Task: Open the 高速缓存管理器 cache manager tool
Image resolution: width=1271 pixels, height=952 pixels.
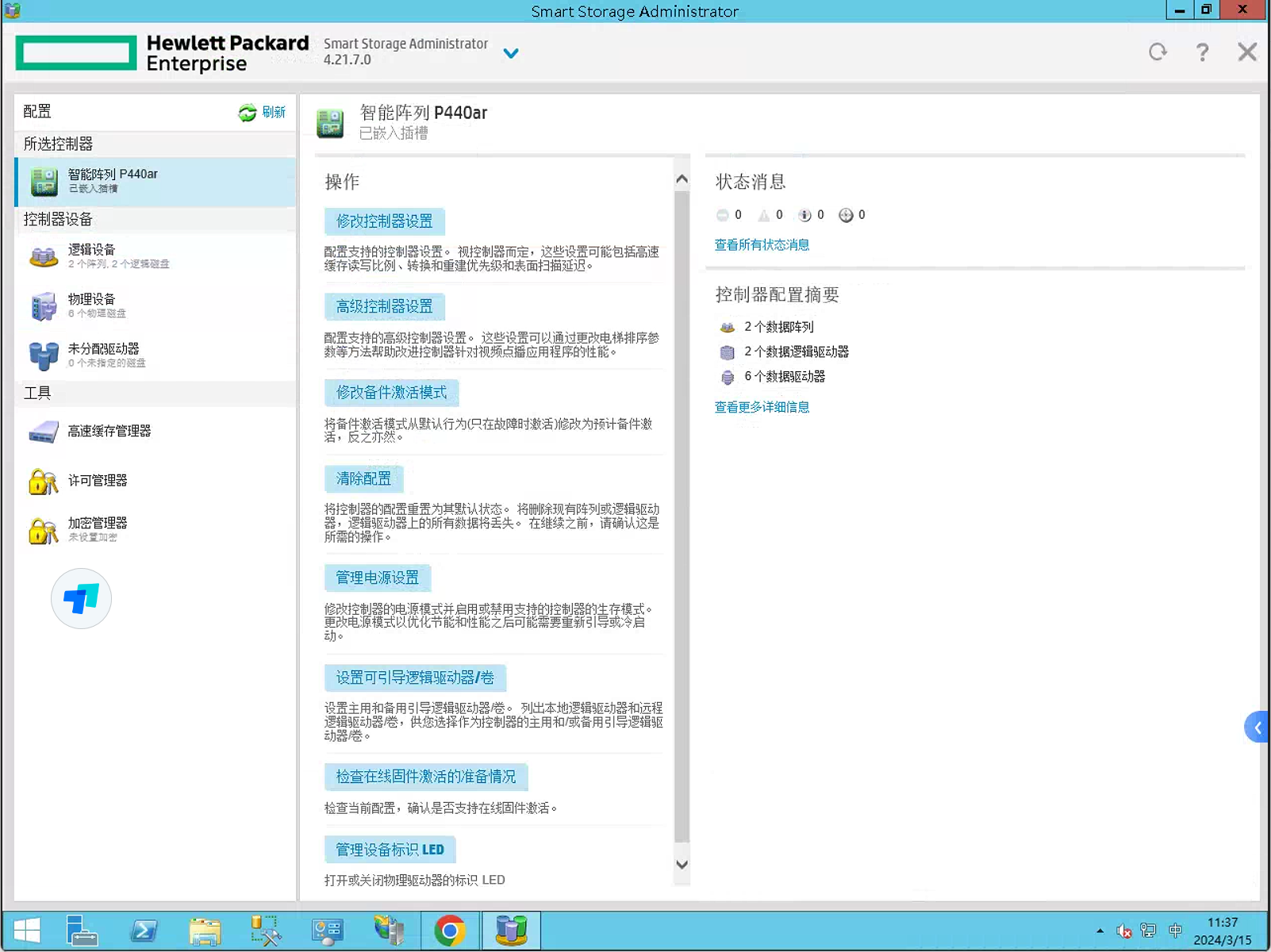Action: pyautogui.click(x=109, y=432)
